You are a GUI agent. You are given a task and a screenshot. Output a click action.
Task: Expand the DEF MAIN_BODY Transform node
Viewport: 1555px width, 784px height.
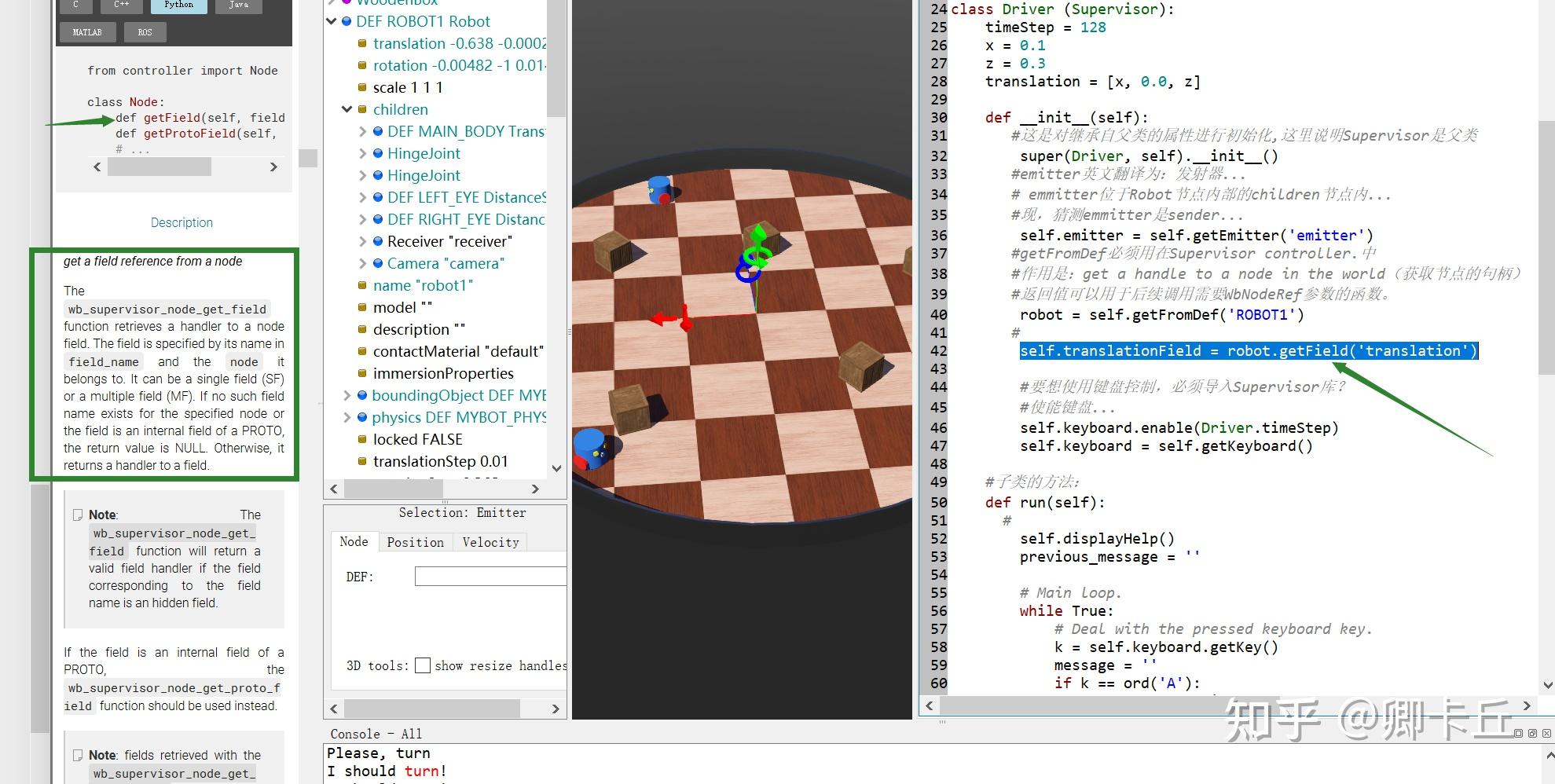362,131
